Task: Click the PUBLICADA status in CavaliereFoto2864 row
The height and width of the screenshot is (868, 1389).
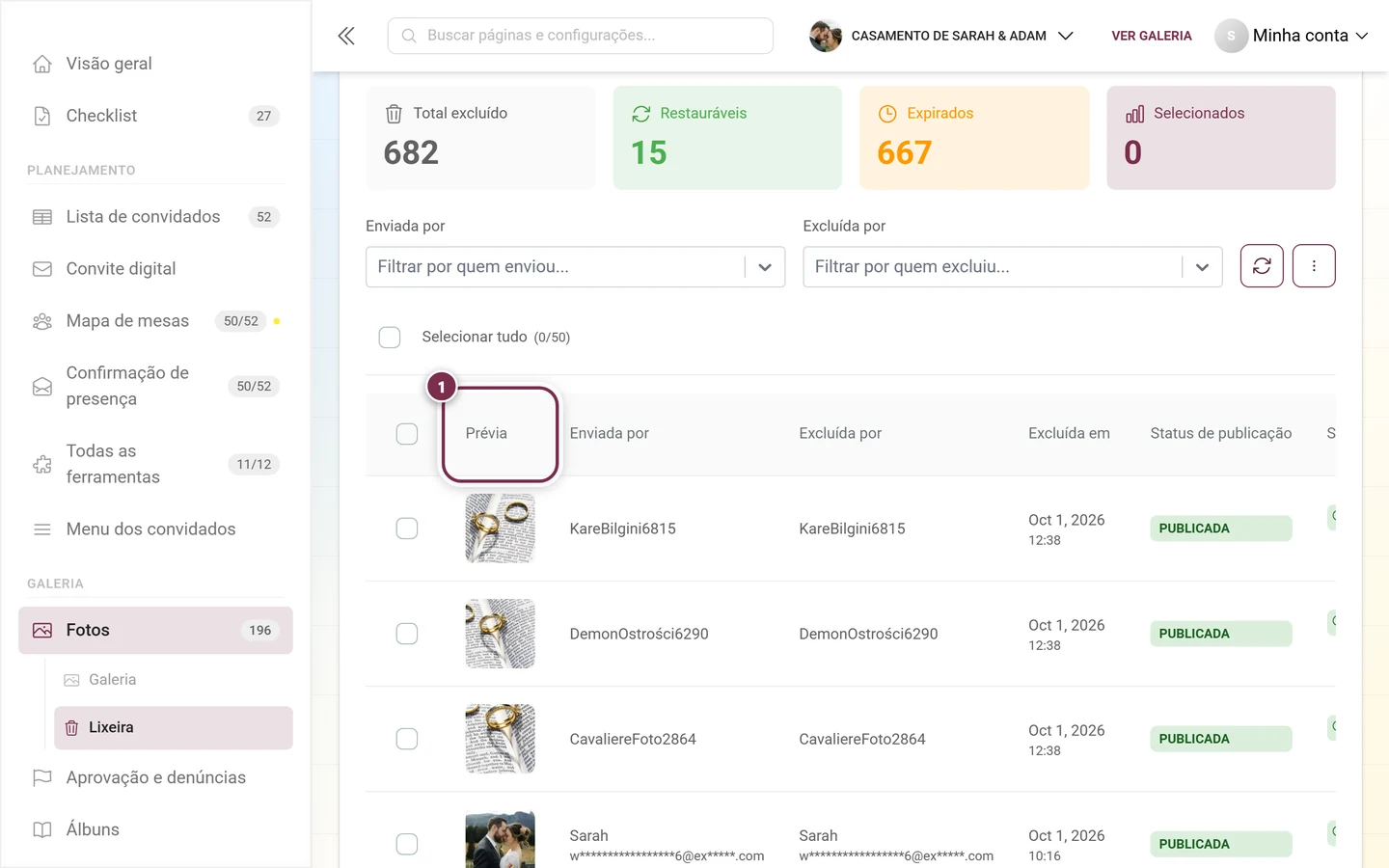Action: (1220, 739)
